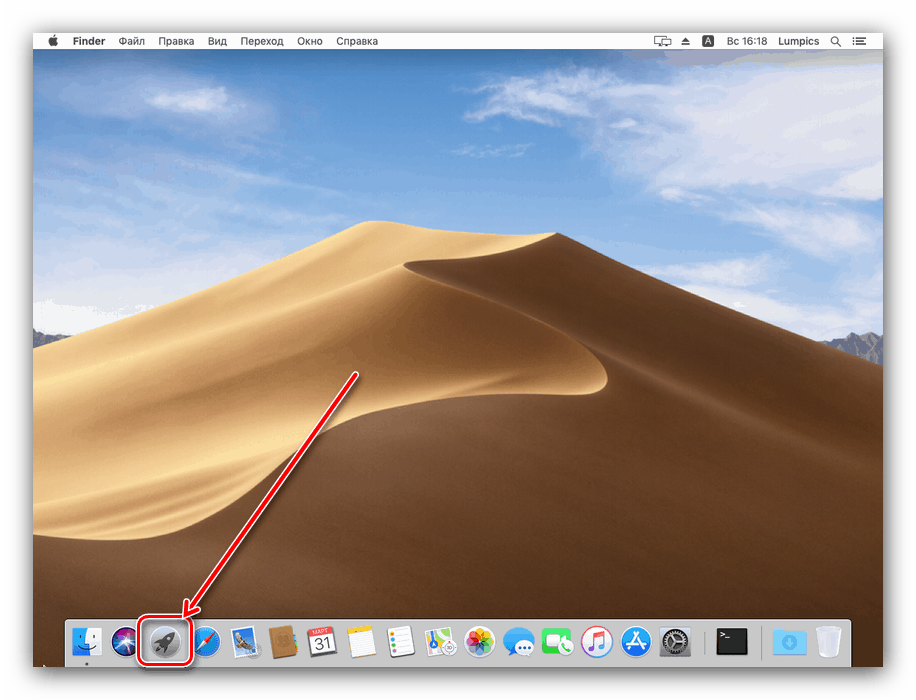Open FaceTime
Image resolution: width=916 pixels, height=700 pixels.
pyautogui.click(x=557, y=642)
